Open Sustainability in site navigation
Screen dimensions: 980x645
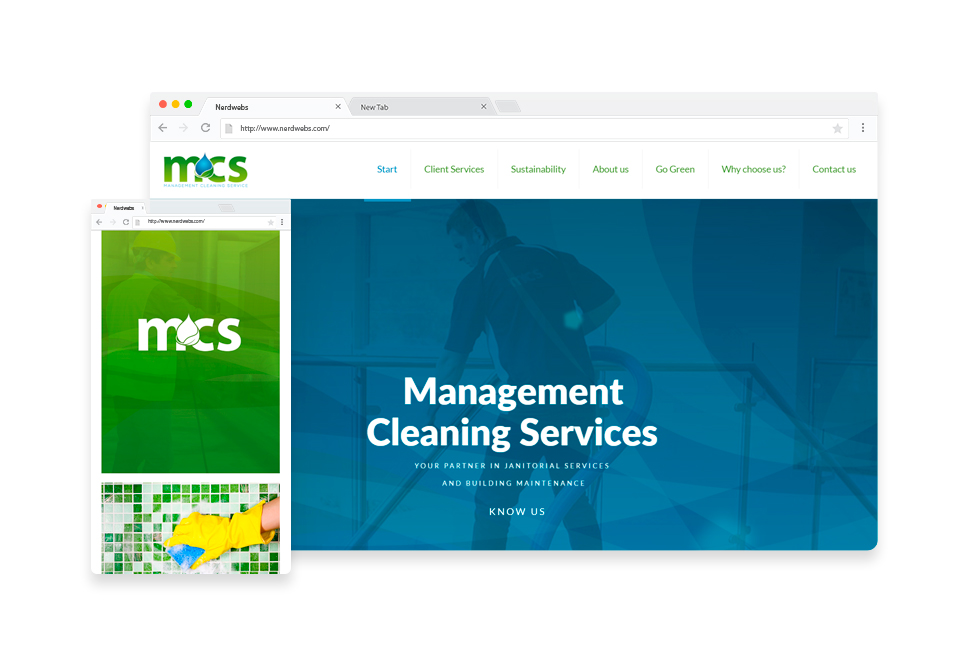[538, 169]
